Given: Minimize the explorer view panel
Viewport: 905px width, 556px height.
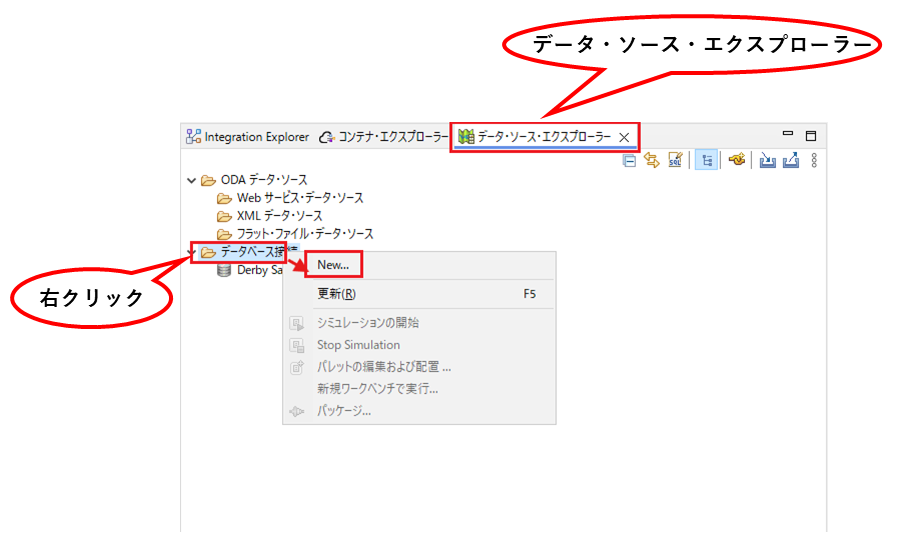Looking at the screenshot, I should click(788, 133).
